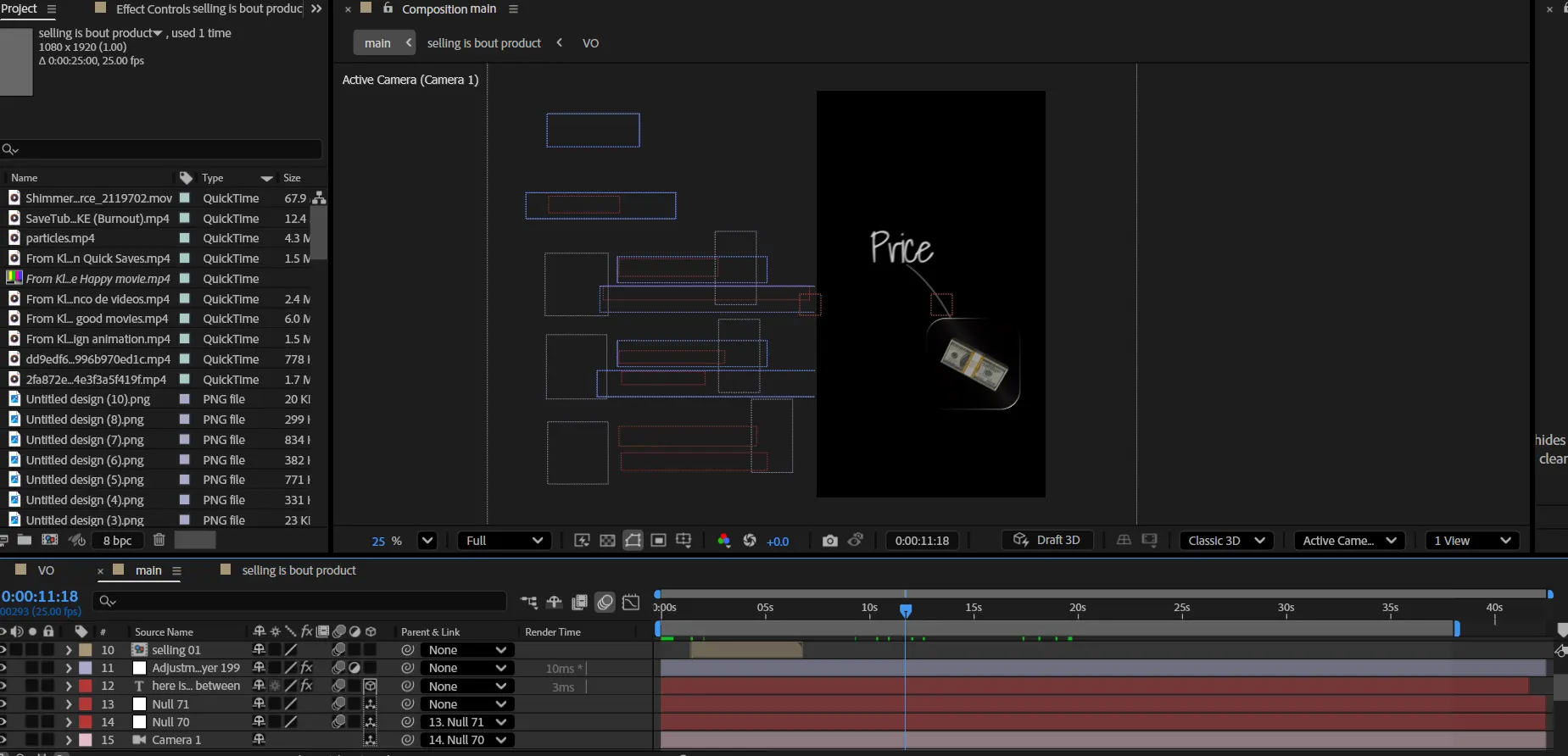Click the show channel color icon
1568x756 pixels.
pyautogui.click(x=723, y=541)
